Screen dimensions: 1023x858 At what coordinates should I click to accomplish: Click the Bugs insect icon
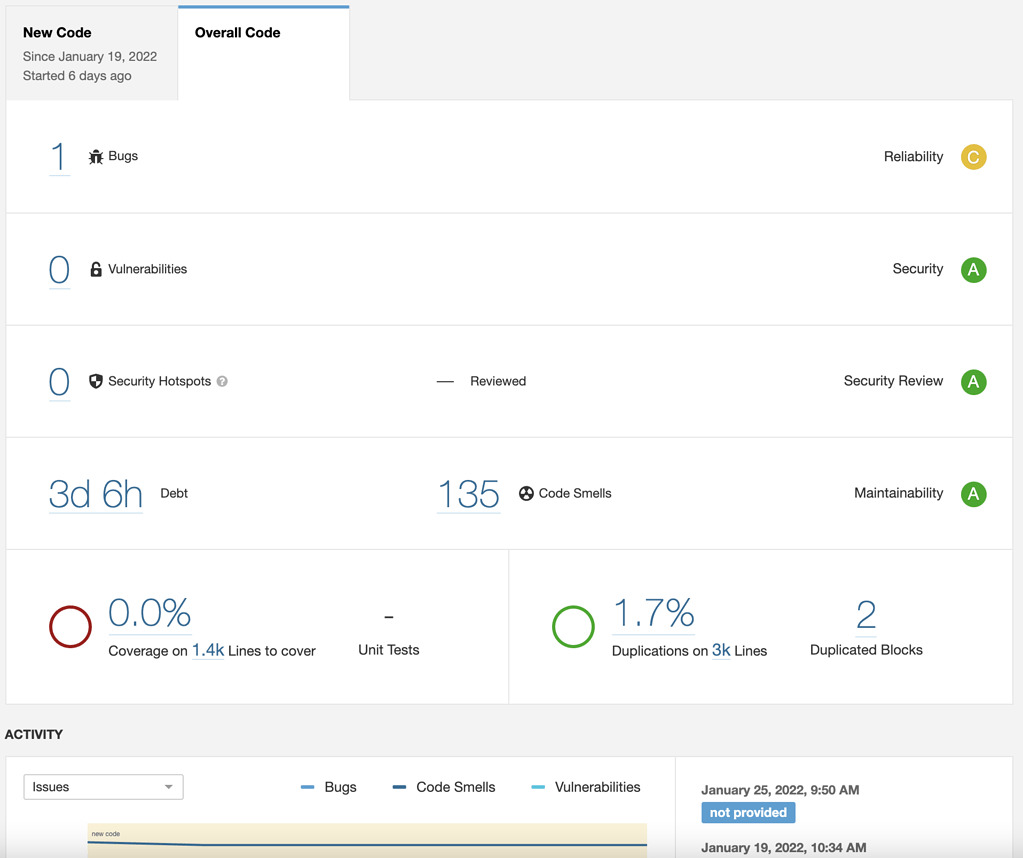coord(96,157)
